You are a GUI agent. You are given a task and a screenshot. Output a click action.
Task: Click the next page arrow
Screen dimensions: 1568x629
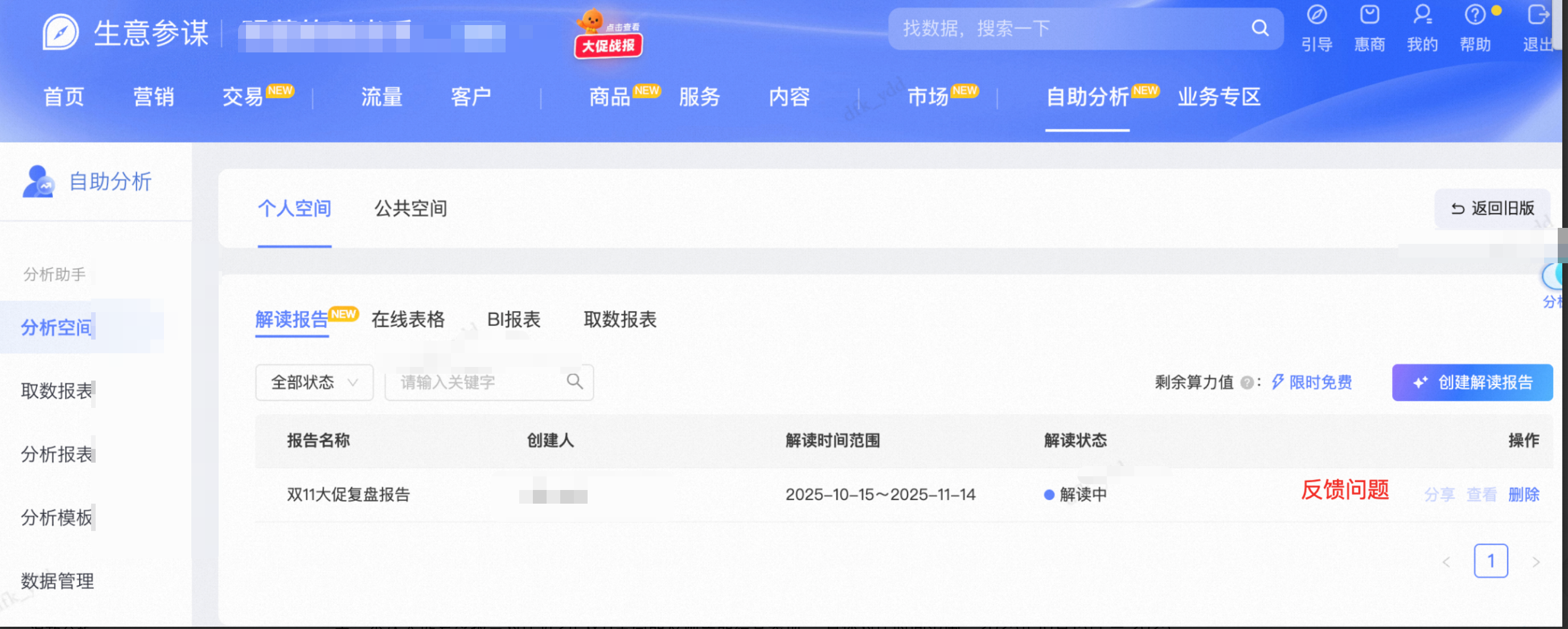pyautogui.click(x=1535, y=561)
